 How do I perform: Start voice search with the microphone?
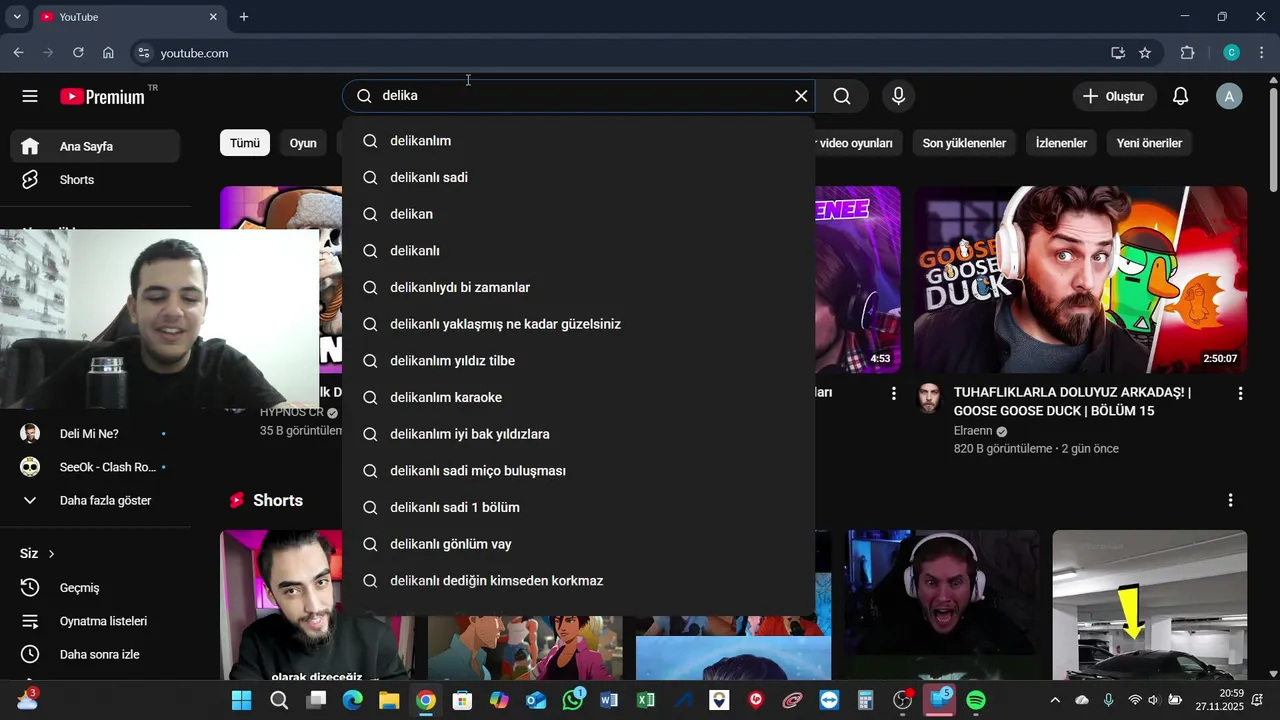pos(898,96)
